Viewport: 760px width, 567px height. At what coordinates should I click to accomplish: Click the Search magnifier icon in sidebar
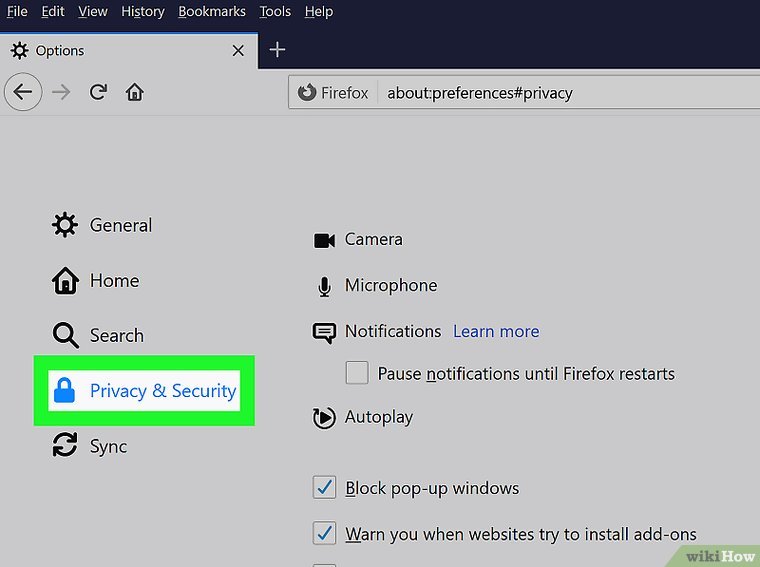pyautogui.click(x=65, y=335)
